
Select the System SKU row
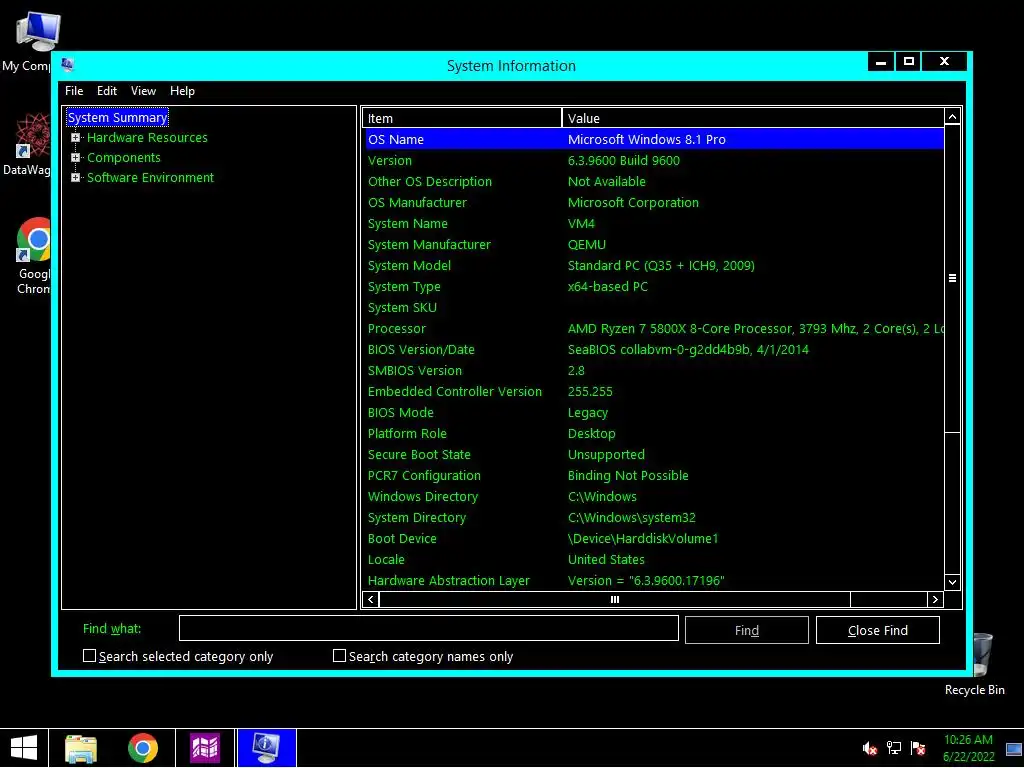(x=654, y=308)
